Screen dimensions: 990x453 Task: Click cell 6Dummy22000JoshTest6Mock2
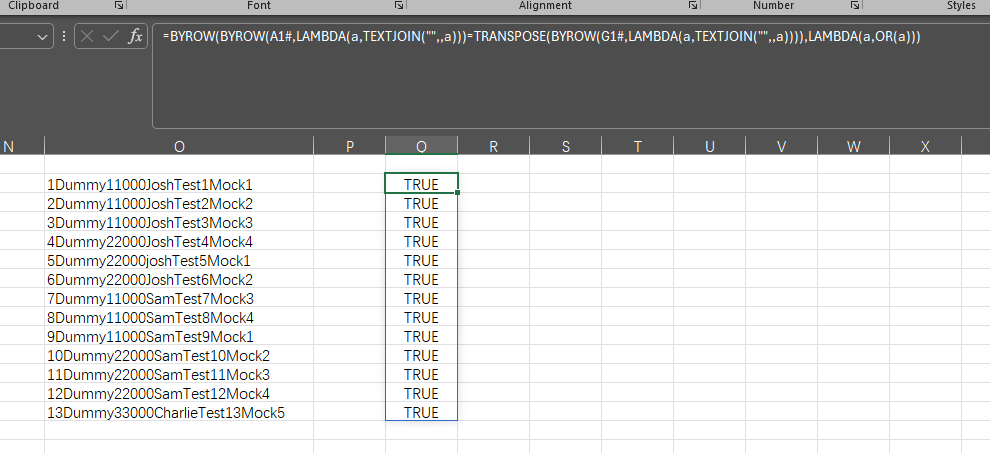(x=179, y=279)
